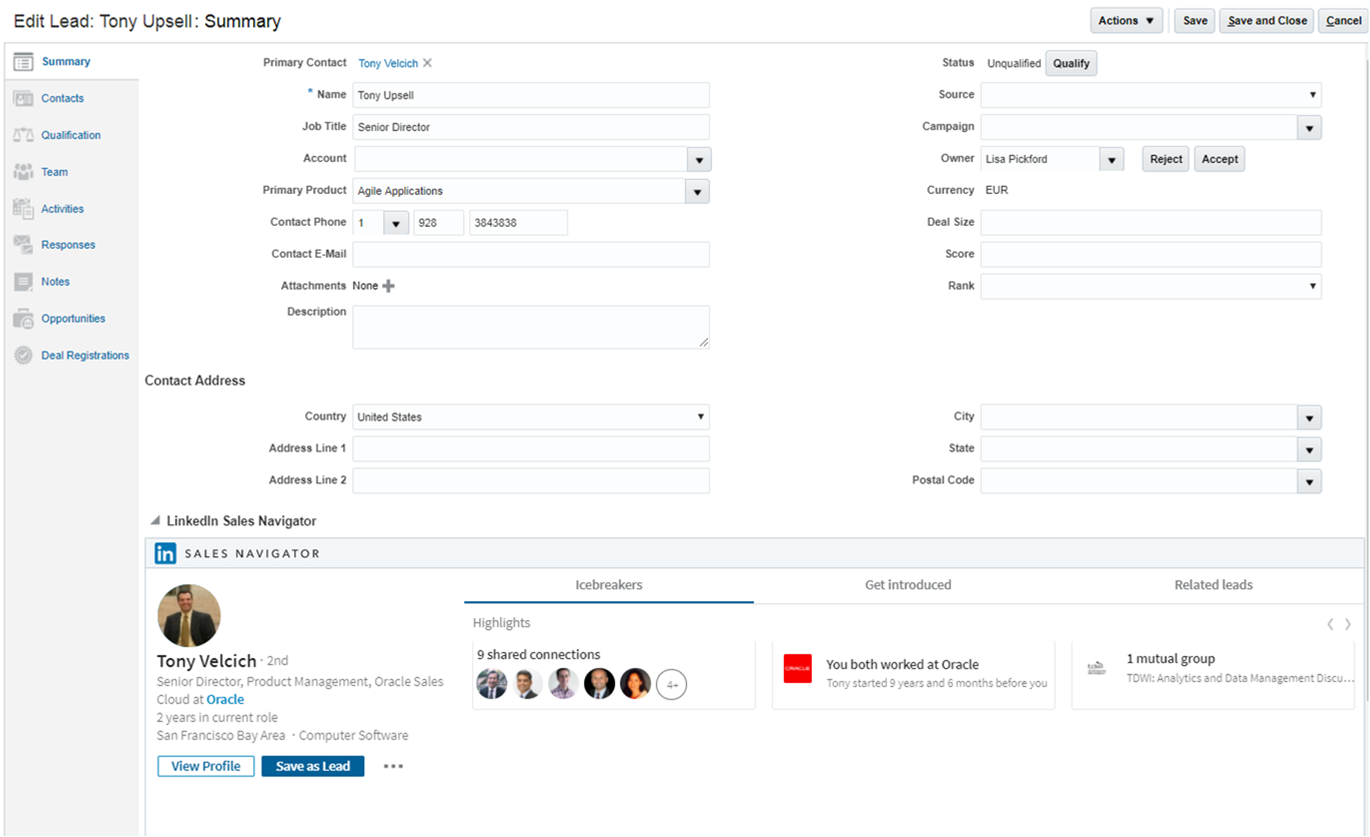Click the Job Title input field
1370x837 pixels.
(531, 127)
